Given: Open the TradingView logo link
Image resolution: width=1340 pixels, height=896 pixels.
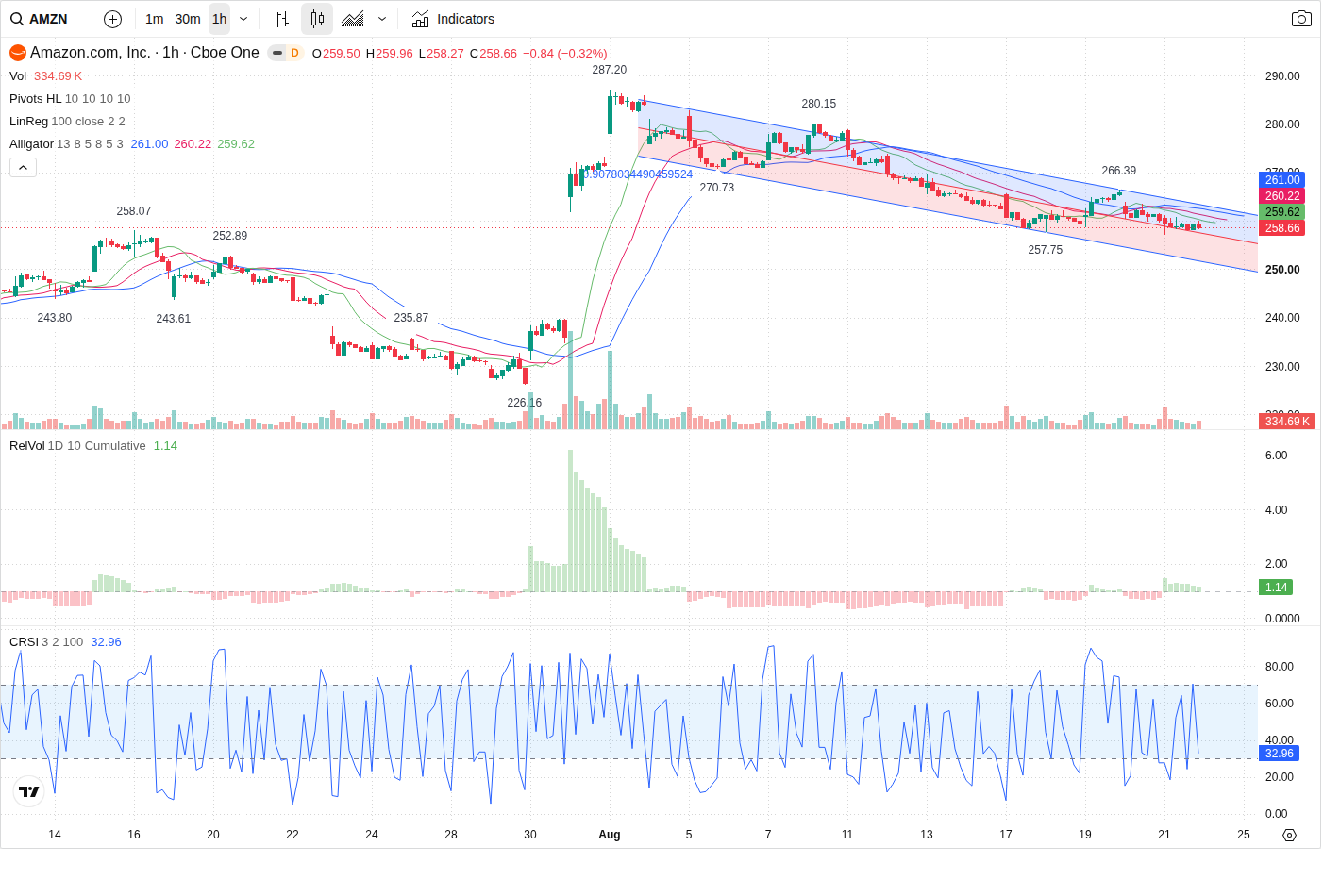Looking at the screenshot, I should point(29,791).
